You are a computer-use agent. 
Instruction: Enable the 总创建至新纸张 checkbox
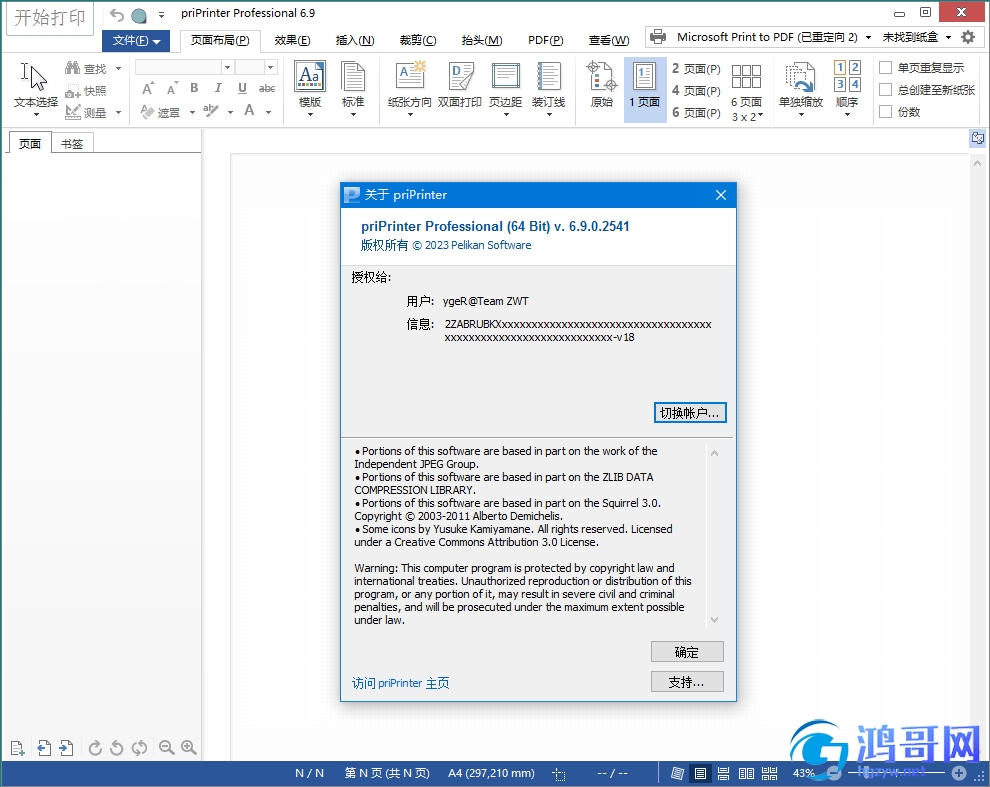click(x=886, y=90)
